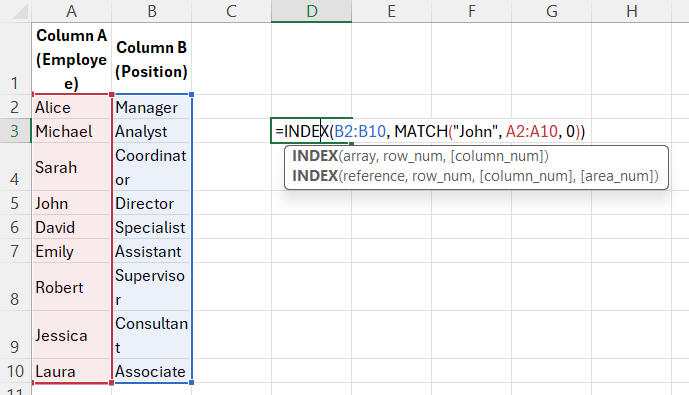Click cell containing Manager

pos(152,107)
